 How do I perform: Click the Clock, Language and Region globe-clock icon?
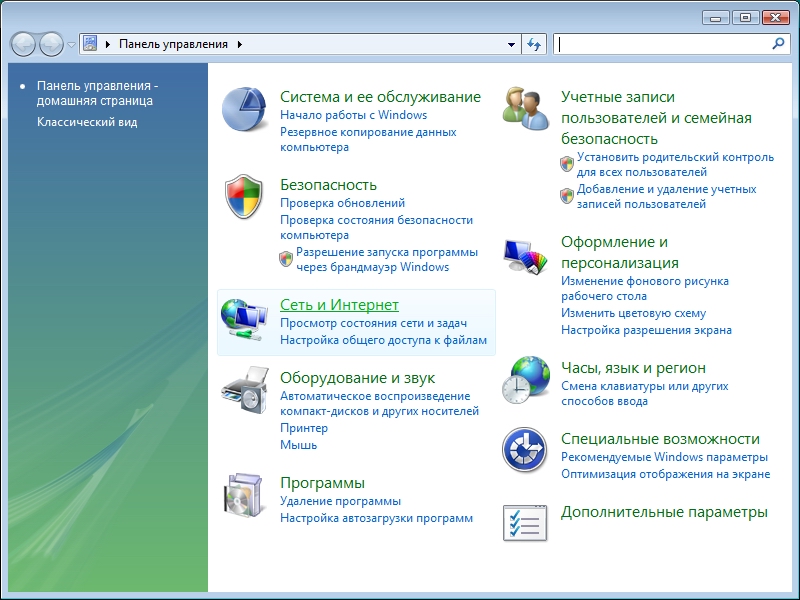[526, 381]
